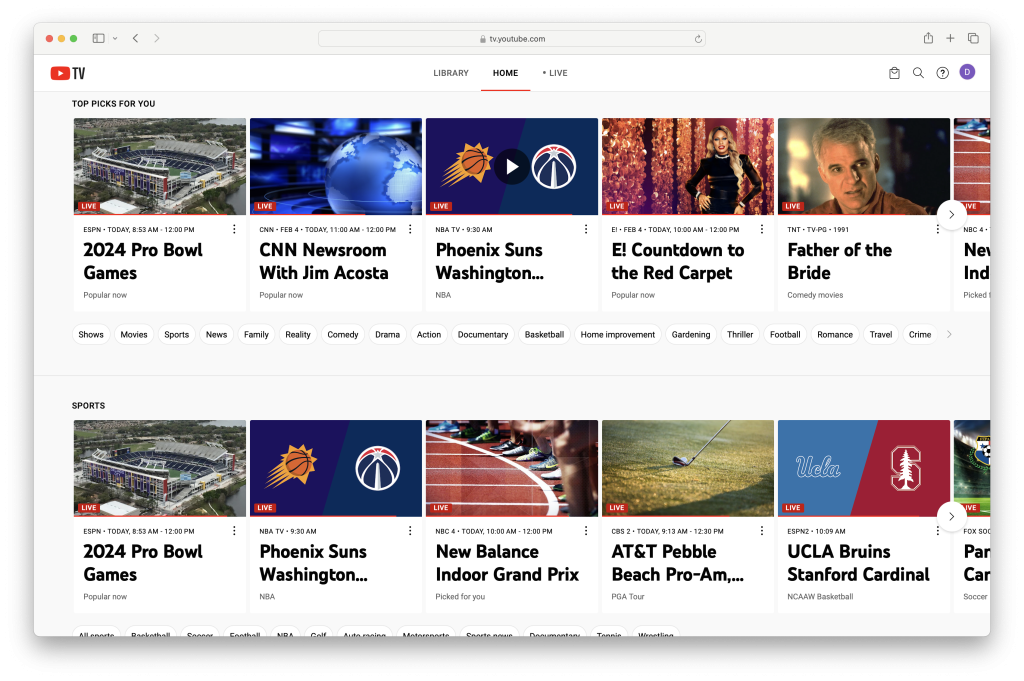Screen dimensions: 1024x681
Task: Open the store bag icon
Action: click(x=894, y=73)
